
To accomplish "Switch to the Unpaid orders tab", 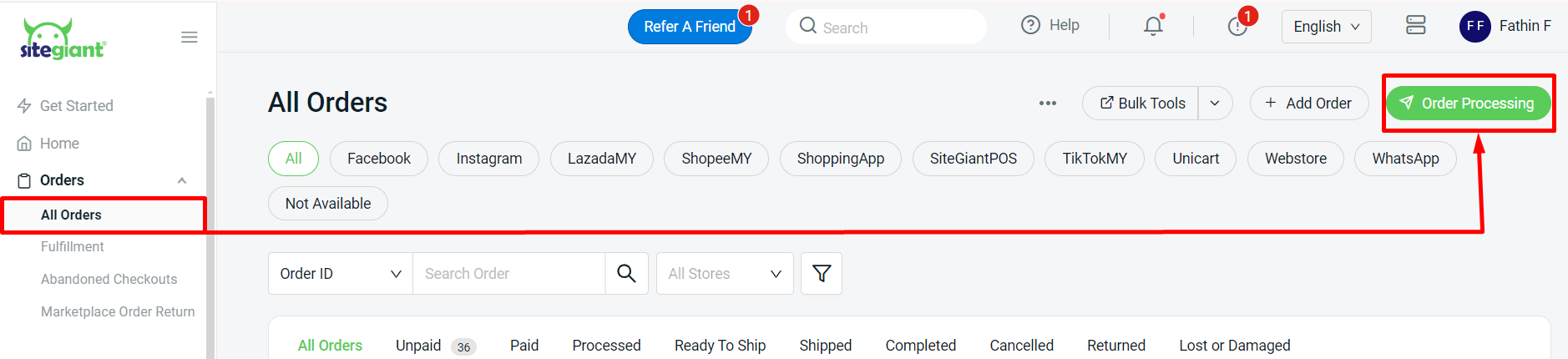I will 418,346.
